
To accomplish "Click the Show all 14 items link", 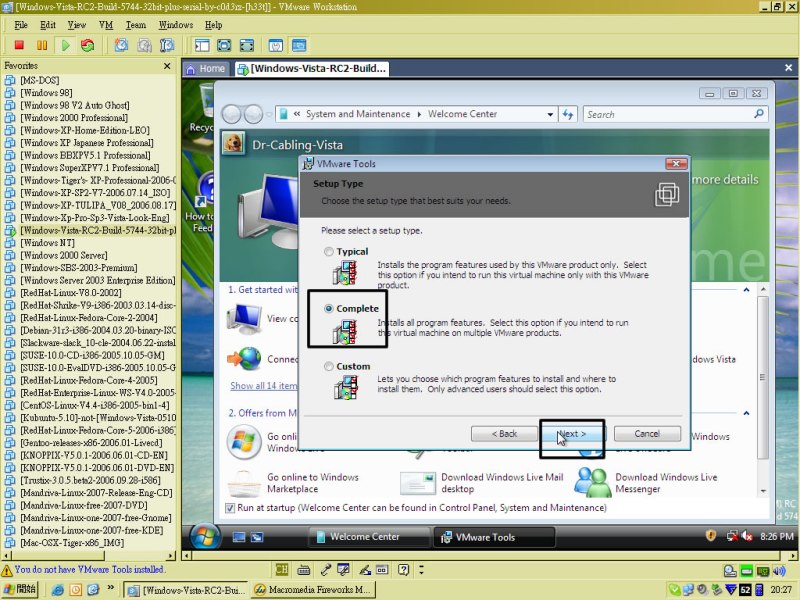I will (263, 386).
